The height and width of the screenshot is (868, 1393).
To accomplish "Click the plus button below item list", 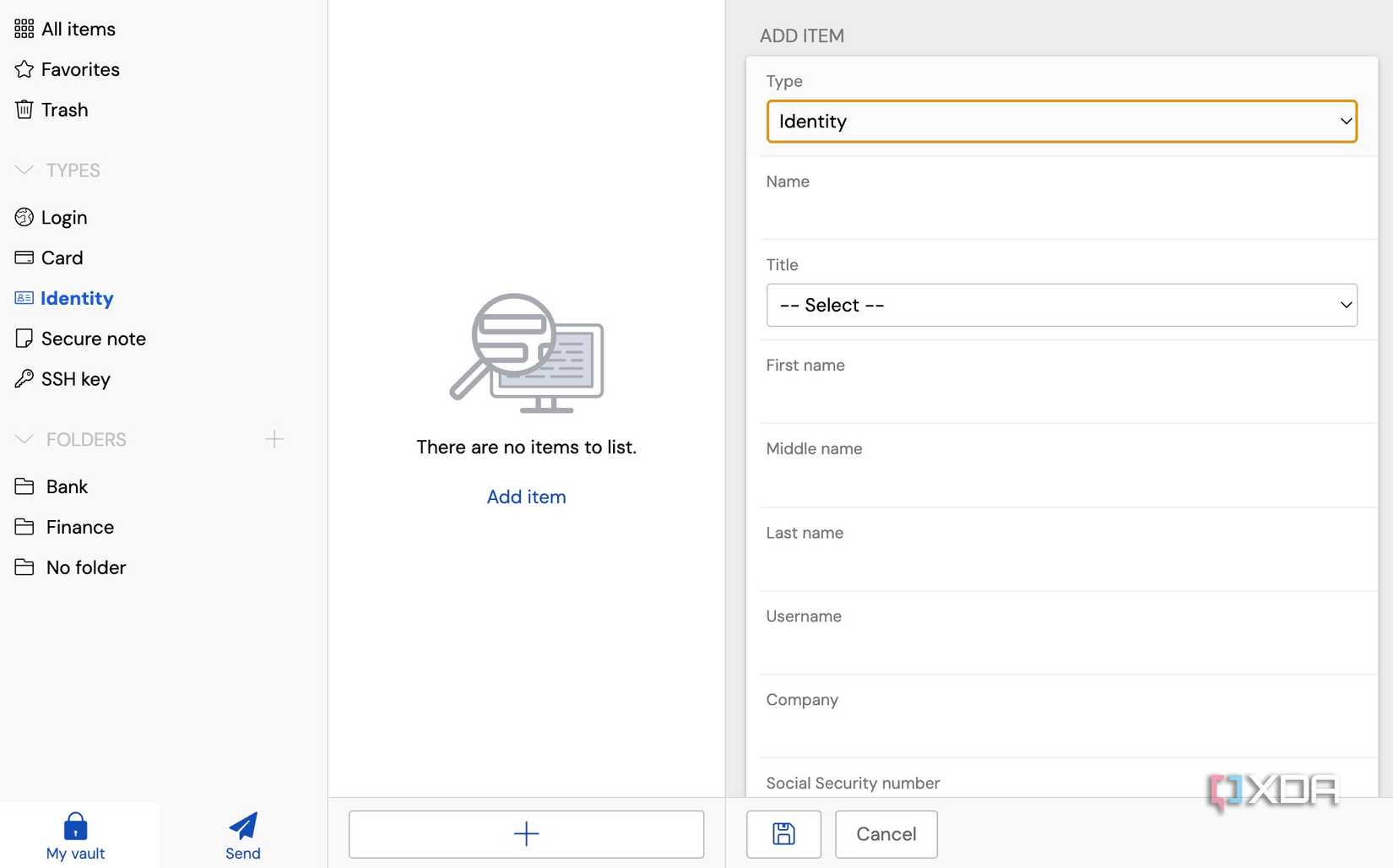I will (526, 834).
